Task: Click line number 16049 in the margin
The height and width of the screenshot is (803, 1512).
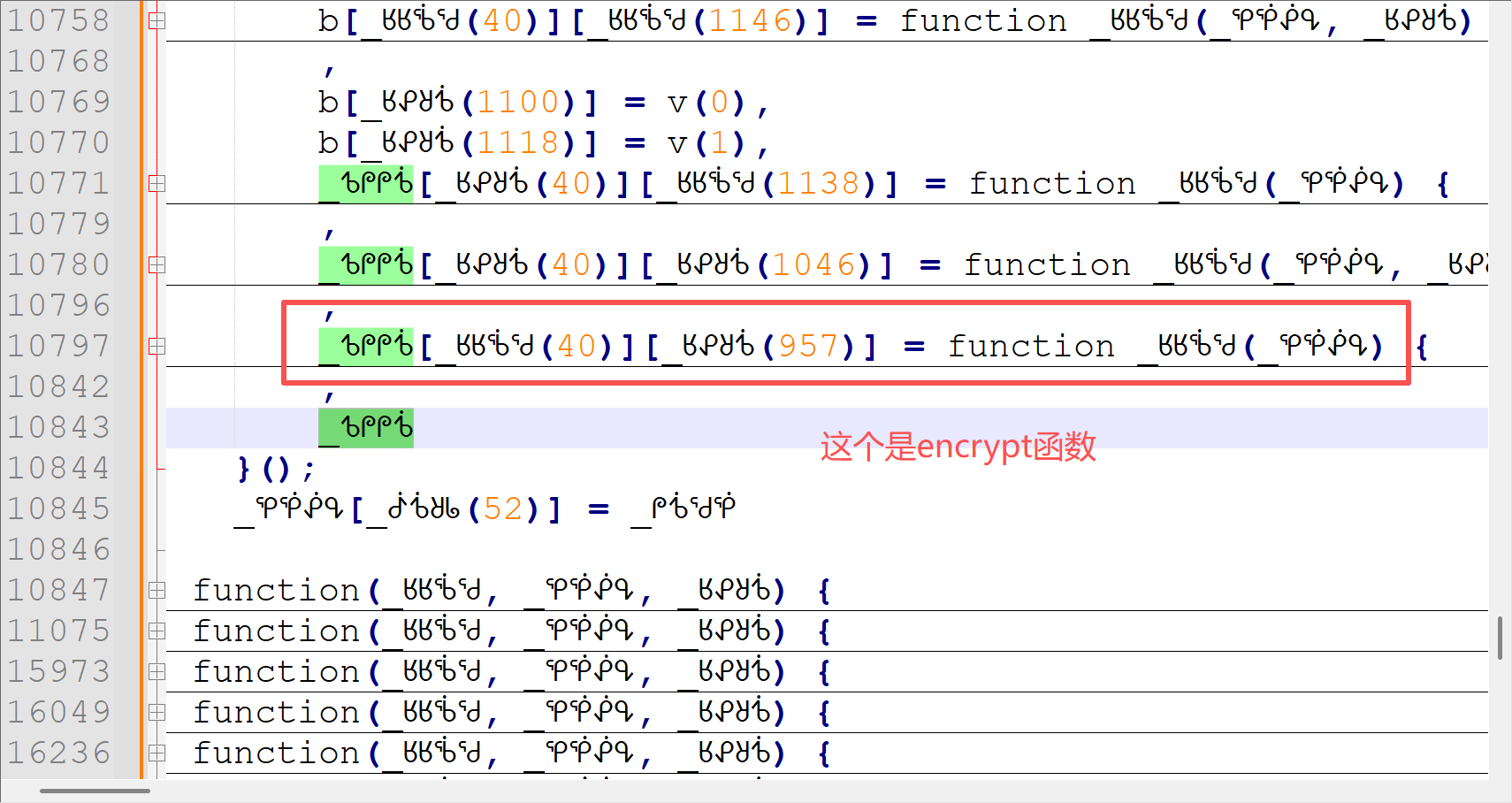Action: click(x=58, y=712)
